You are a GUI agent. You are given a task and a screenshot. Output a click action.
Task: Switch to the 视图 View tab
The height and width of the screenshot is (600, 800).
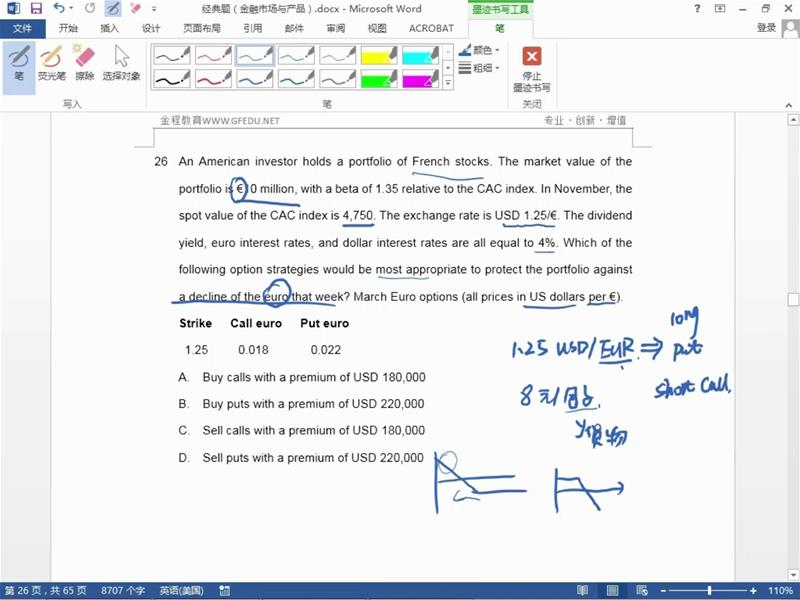tap(377, 29)
